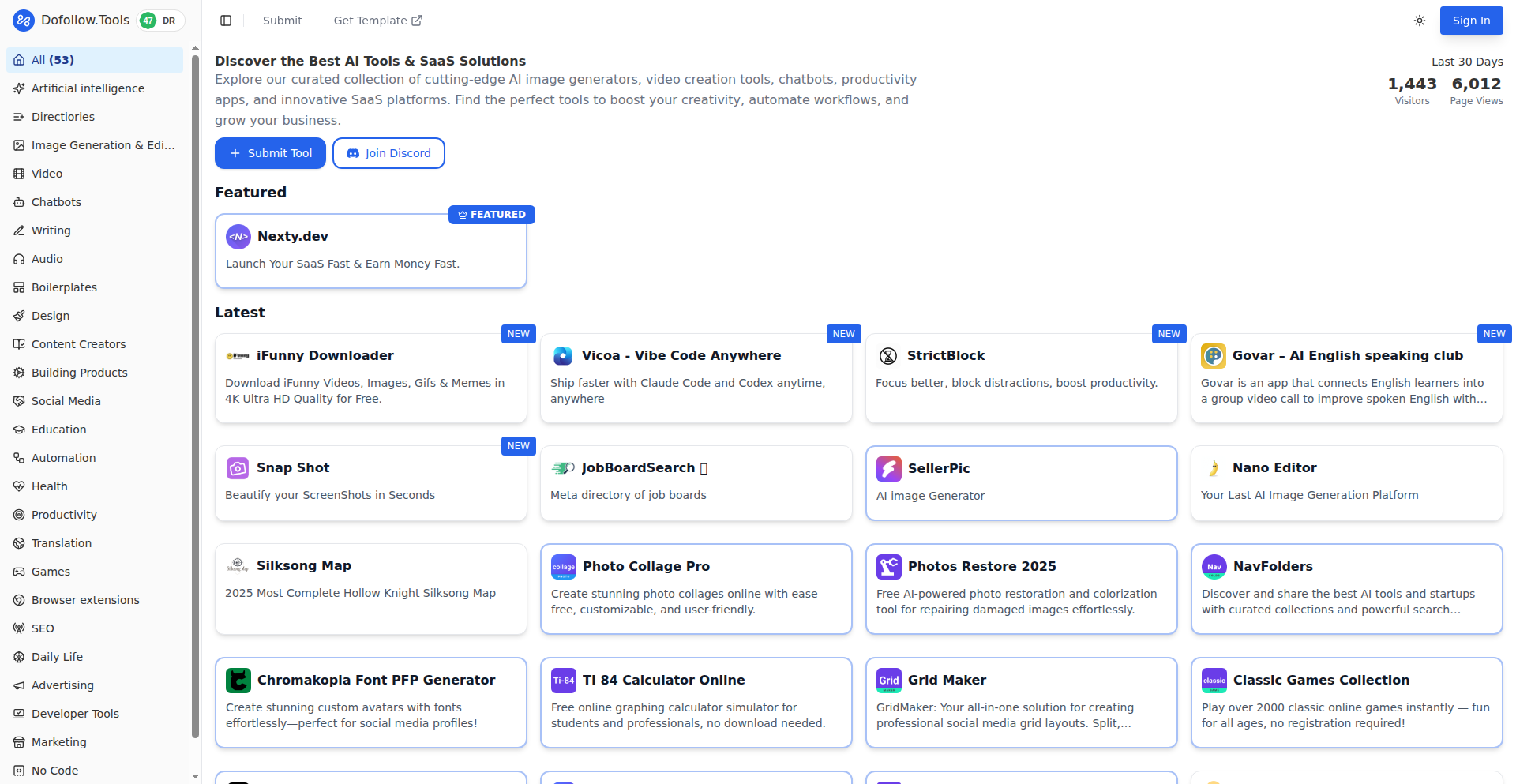Click the SEO radio tower icon
The image size is (1516, 784).
19,628
